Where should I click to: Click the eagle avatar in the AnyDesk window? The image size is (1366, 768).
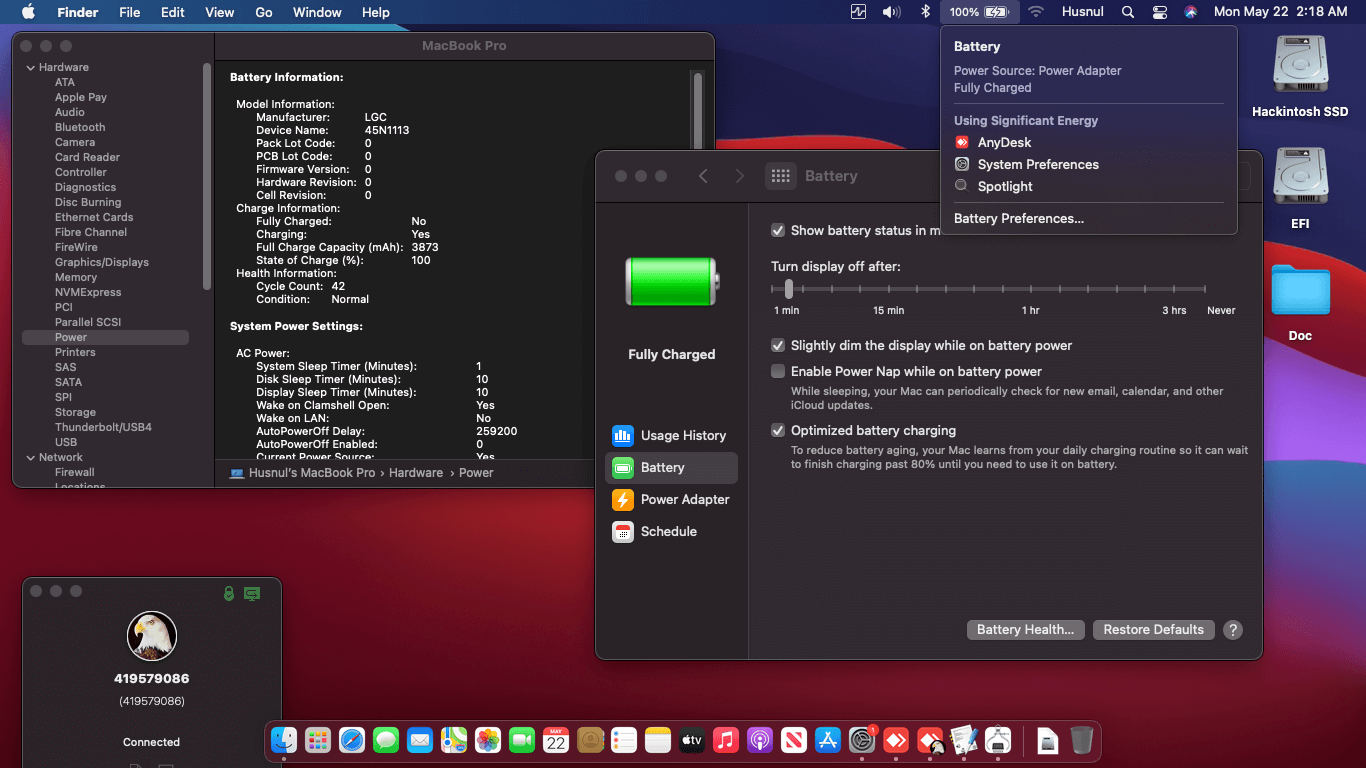tap(152, 635)
